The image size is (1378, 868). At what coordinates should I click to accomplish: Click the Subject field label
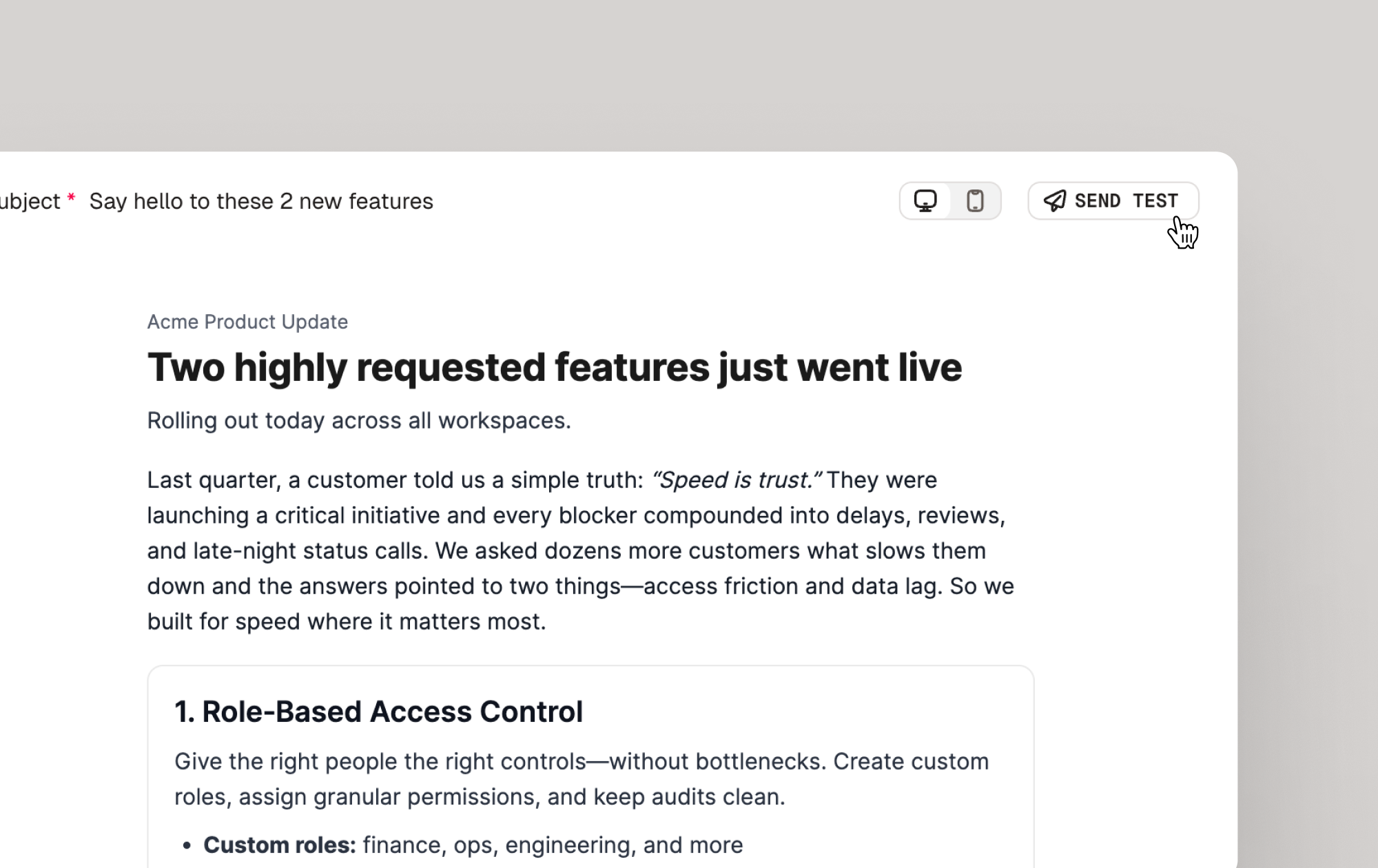click(x=30, y=201)
